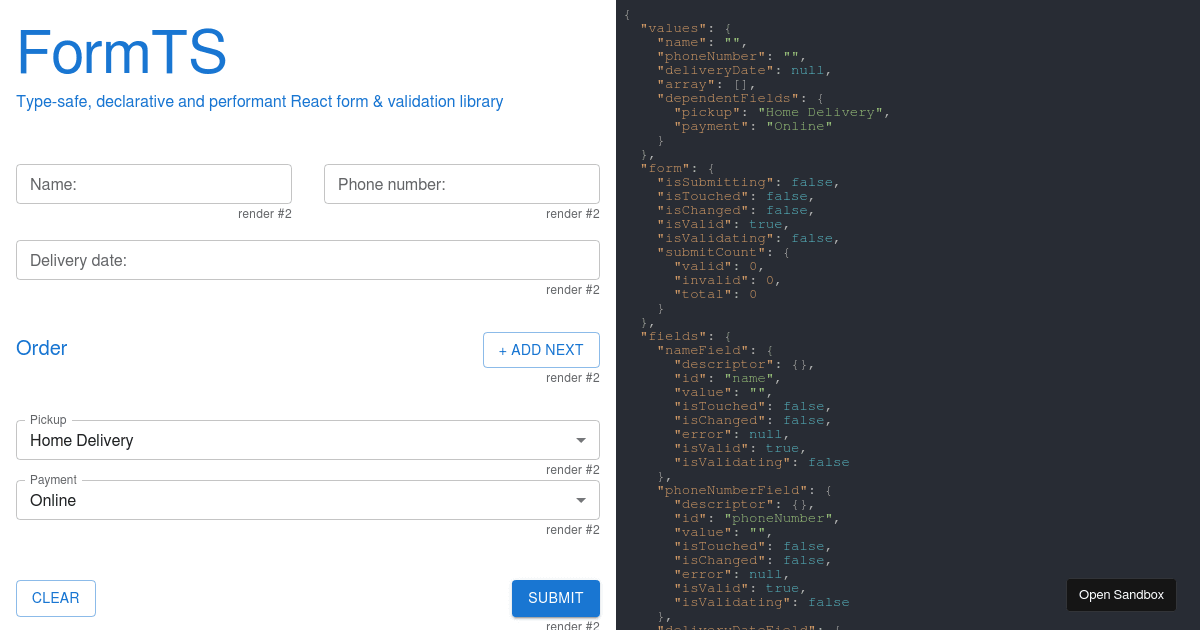Click inside the Phone number input field

[x=461, y=184]
